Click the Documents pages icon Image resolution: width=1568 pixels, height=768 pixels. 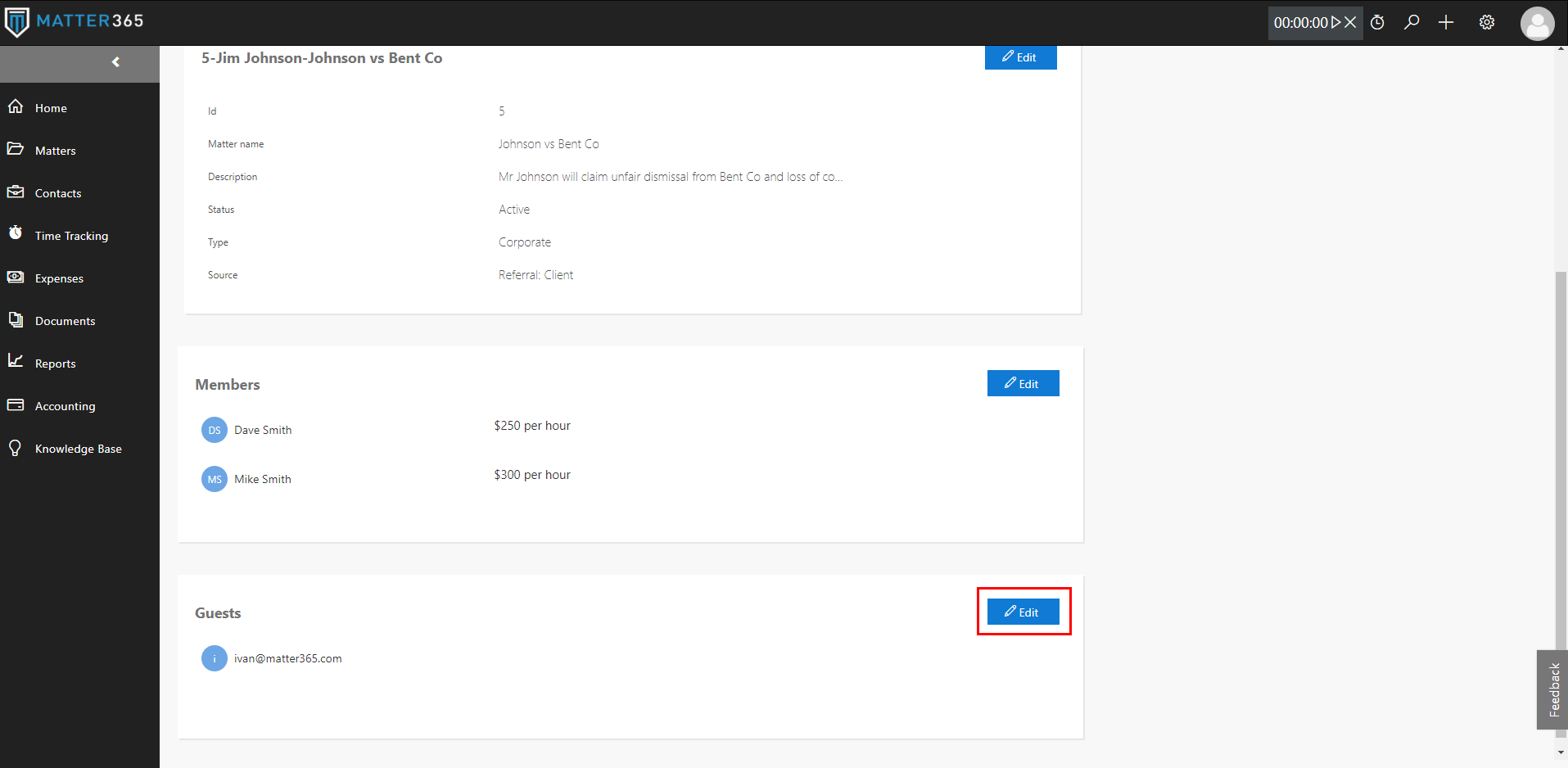[16, 319]
